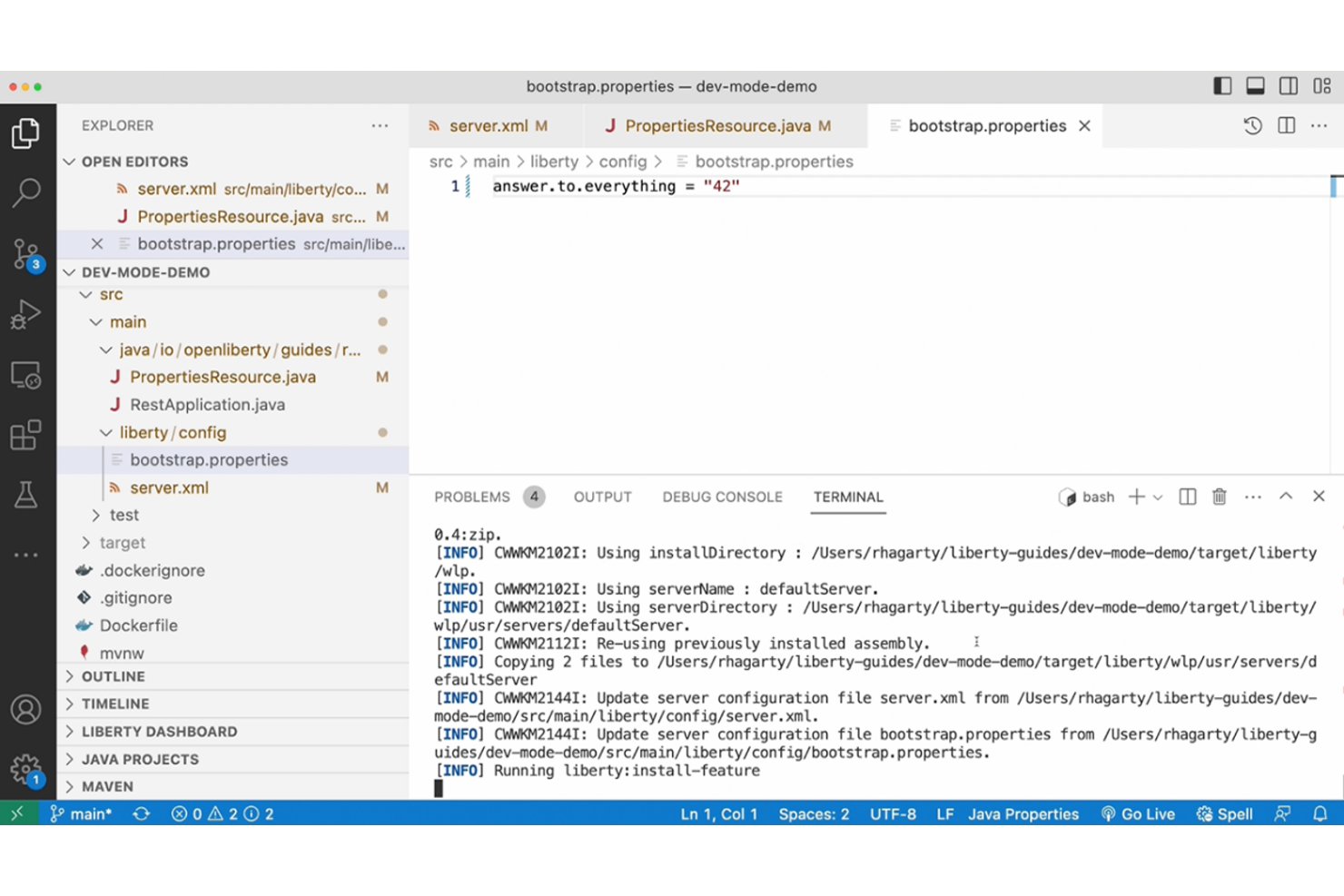Split the editor to the right
Viewport: 1344px width, 896px height.
click(x=1286, y=126)
